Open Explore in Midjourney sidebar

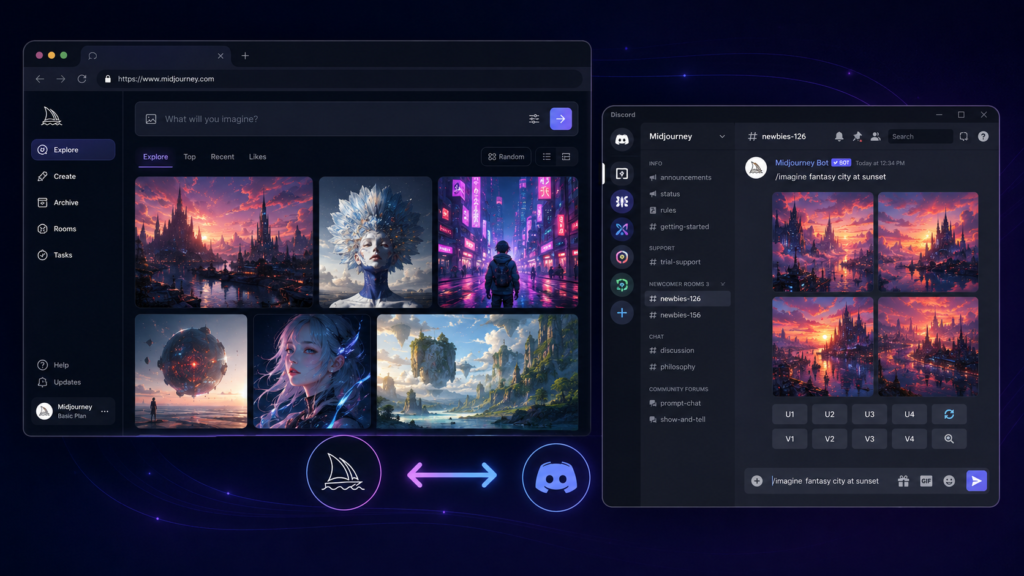(x=73, y=150)
